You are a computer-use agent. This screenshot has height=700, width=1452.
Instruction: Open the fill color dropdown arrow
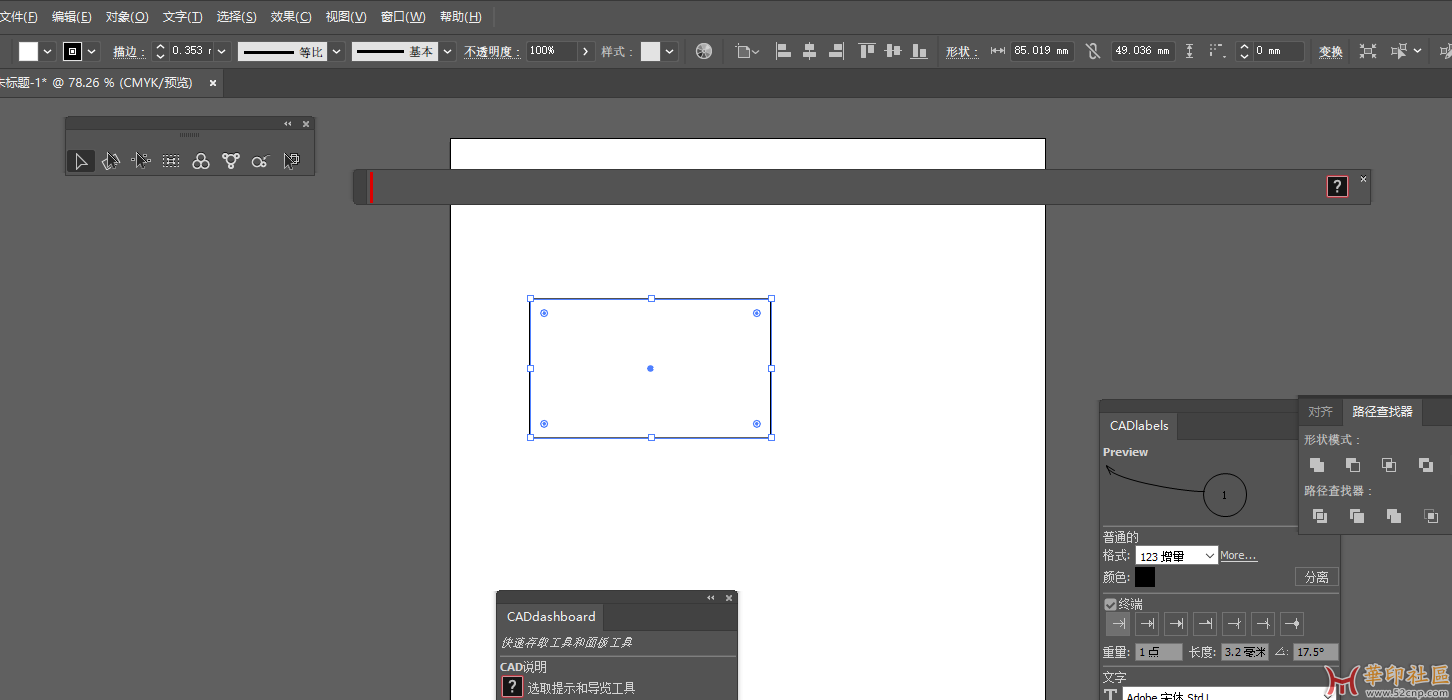(x=48, y=51)
